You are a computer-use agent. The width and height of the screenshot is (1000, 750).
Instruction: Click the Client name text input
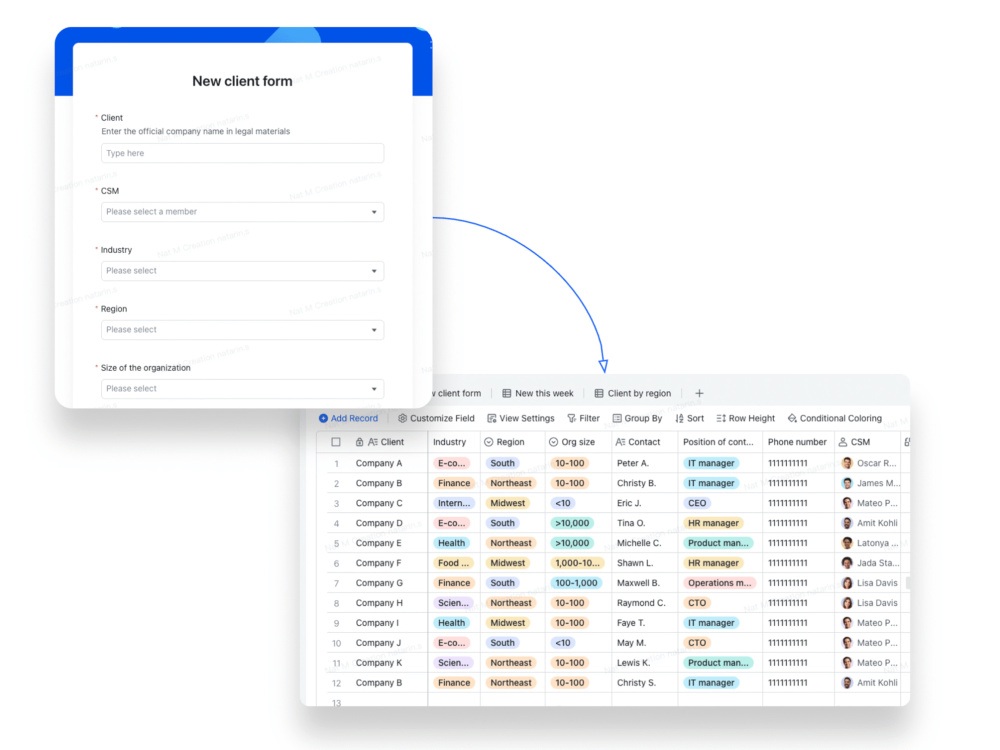pyautogui.click(x=242, y=153)
